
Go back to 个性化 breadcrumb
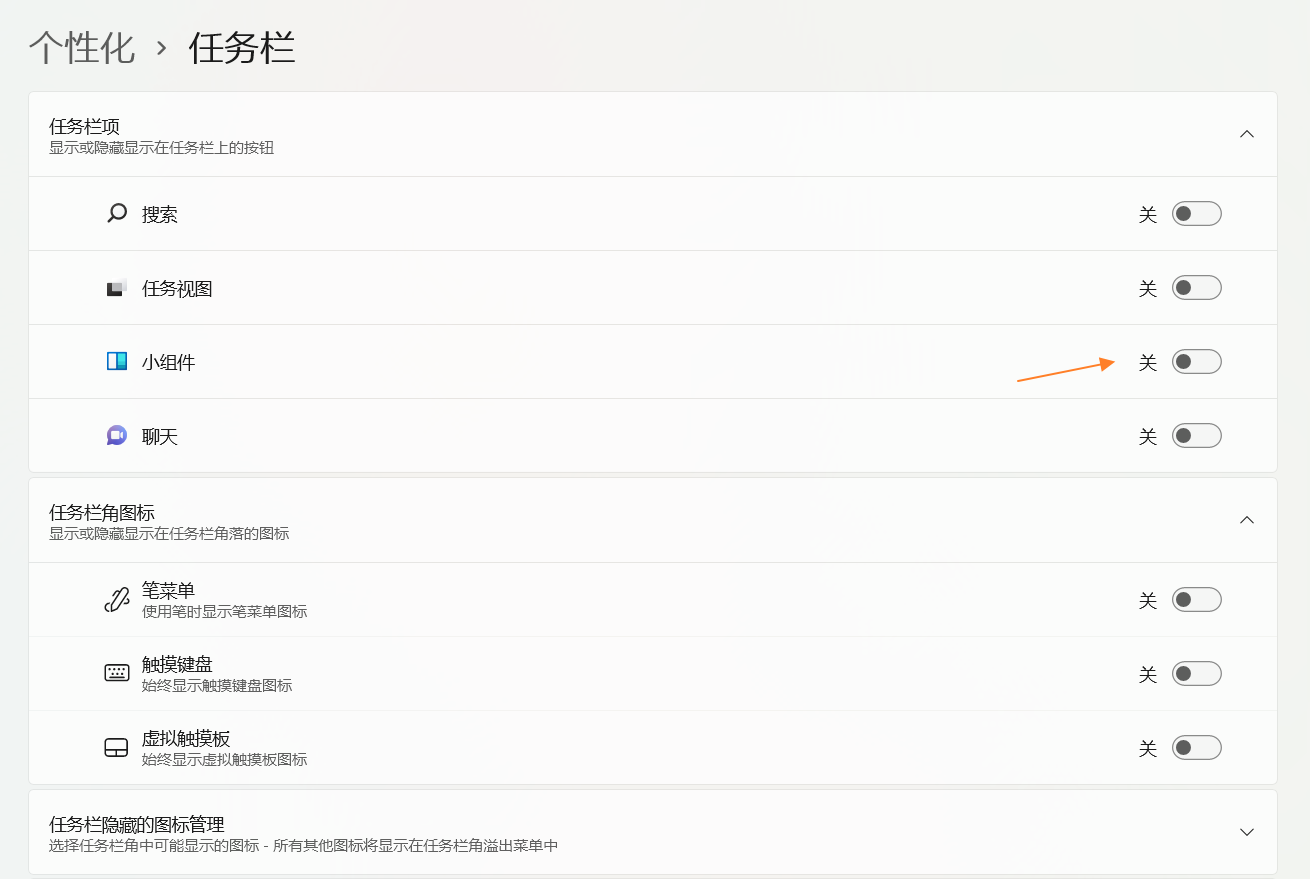tap(82, 47)
